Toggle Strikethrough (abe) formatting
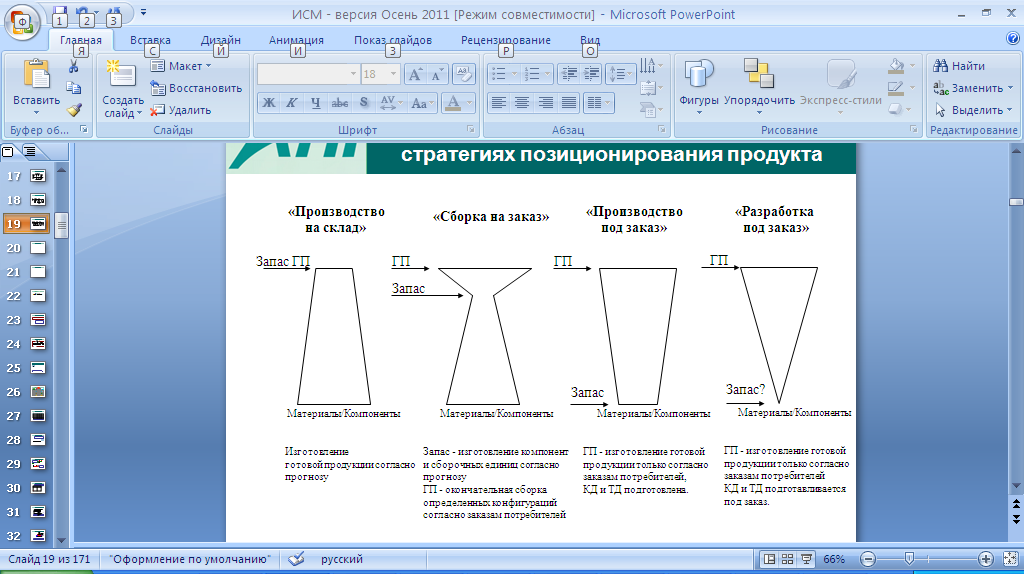The width and height of the screenshot is (1024, 574). [340, 103]
